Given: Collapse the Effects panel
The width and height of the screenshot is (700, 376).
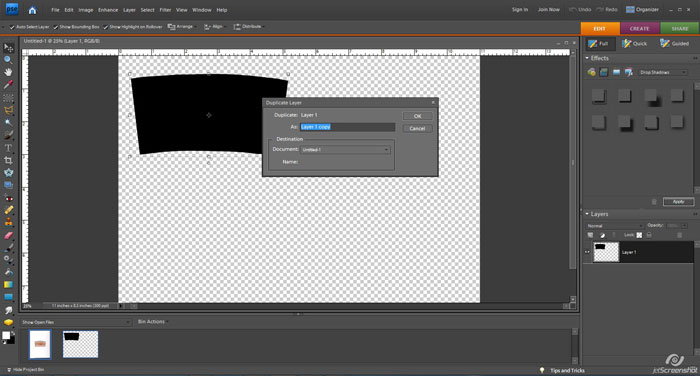Looking at the screenshot, I should coord(587,58).
